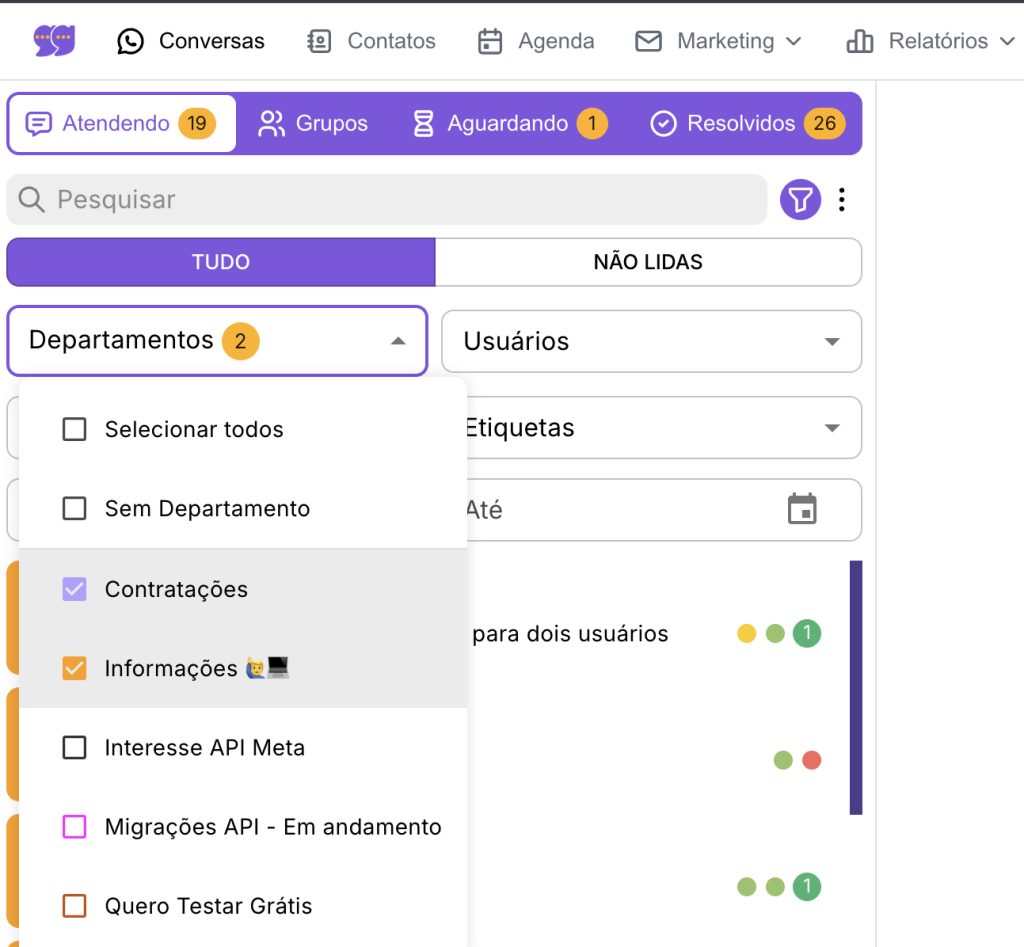This screenshot has width=1024, height=947.
Task: Click the Pesquisar search field
Action: tap(400, 200)
